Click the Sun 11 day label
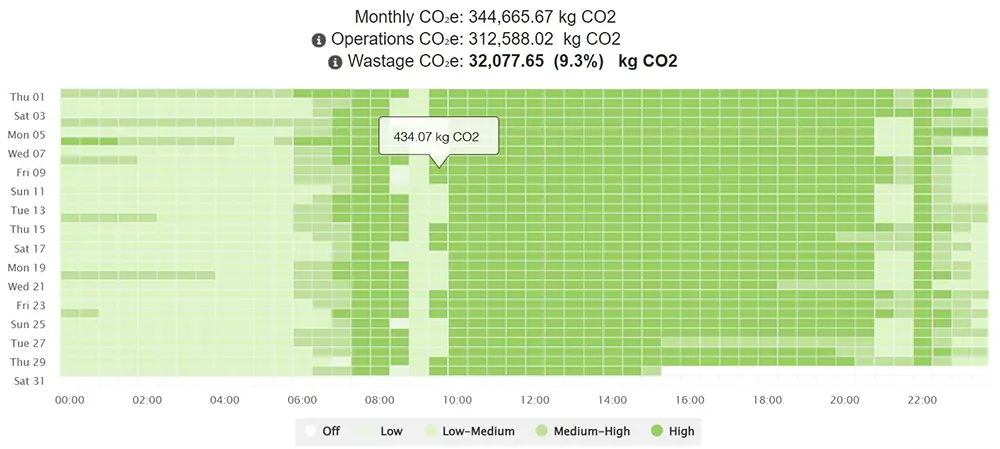 [x=27, y=191]
